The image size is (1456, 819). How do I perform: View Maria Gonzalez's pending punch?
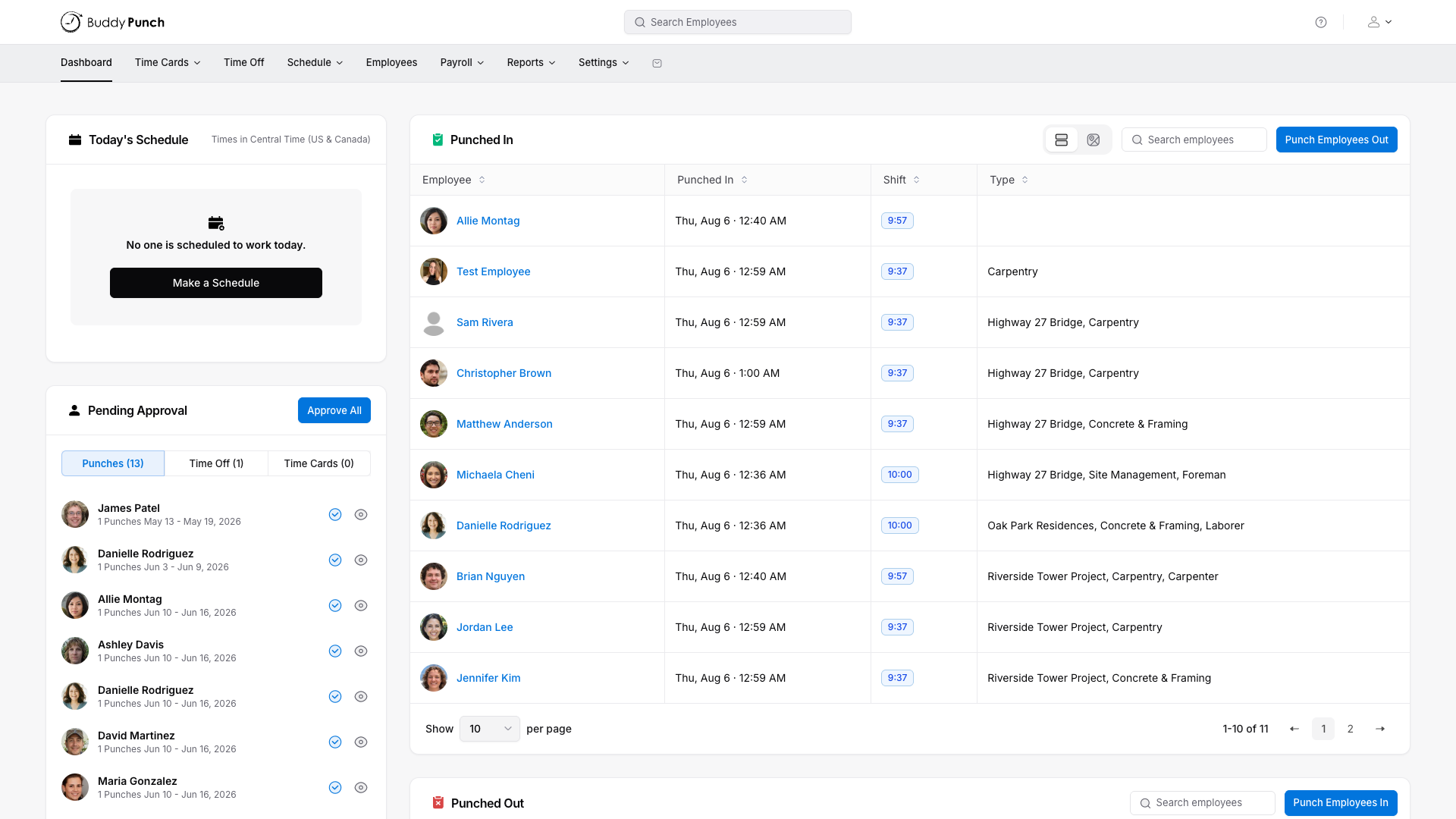pyautogui.click(x=361, y=787)
